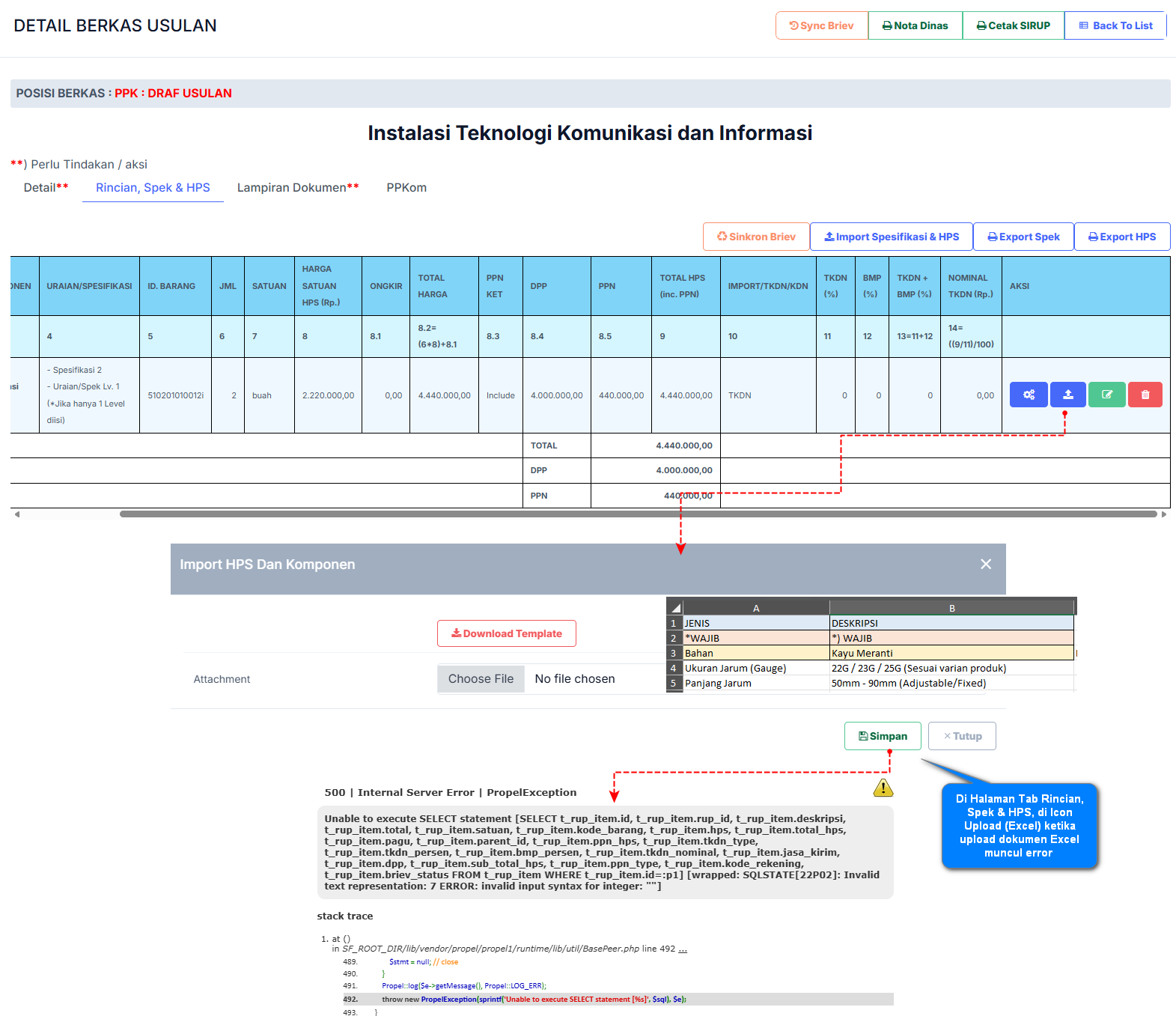Click Choose File for the attachment

[x=481, y=679]
